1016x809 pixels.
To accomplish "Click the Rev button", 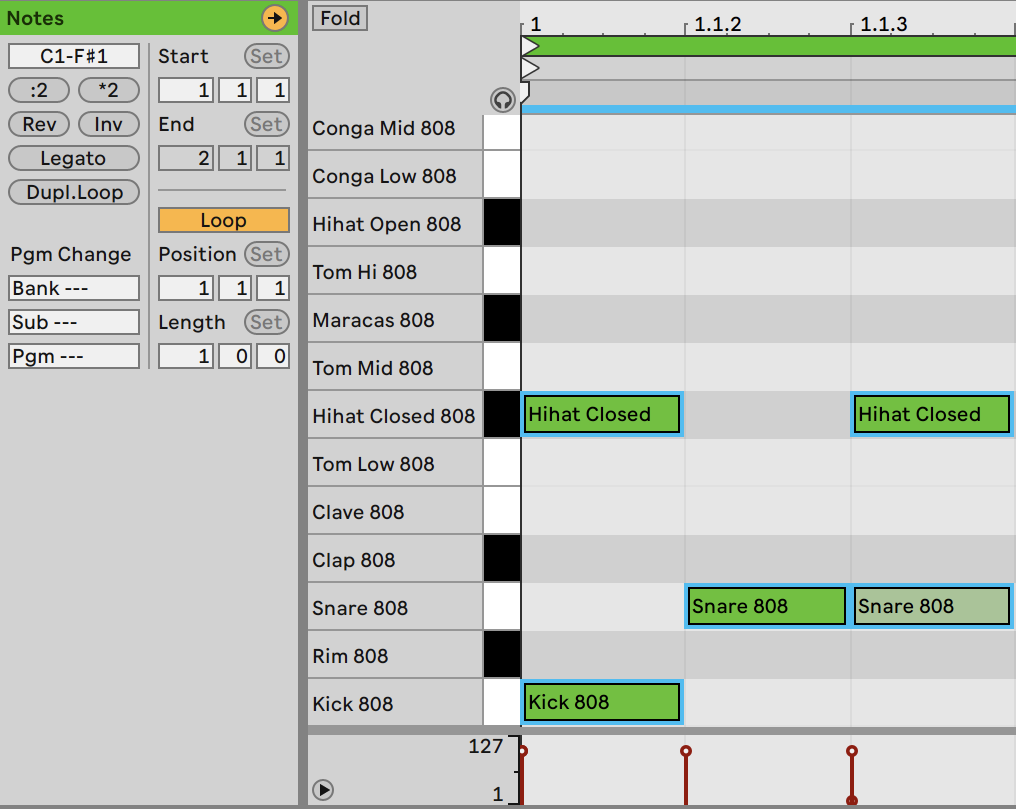I will pyautogui.click(x=39, y=124).
